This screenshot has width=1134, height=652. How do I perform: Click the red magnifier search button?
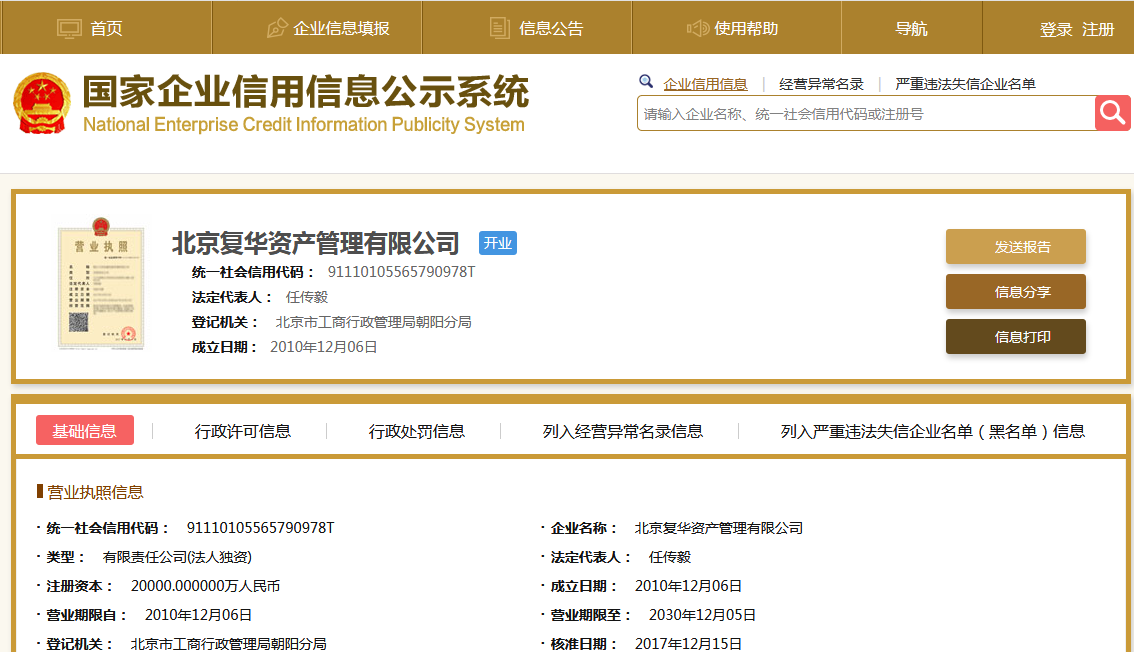1112,113
